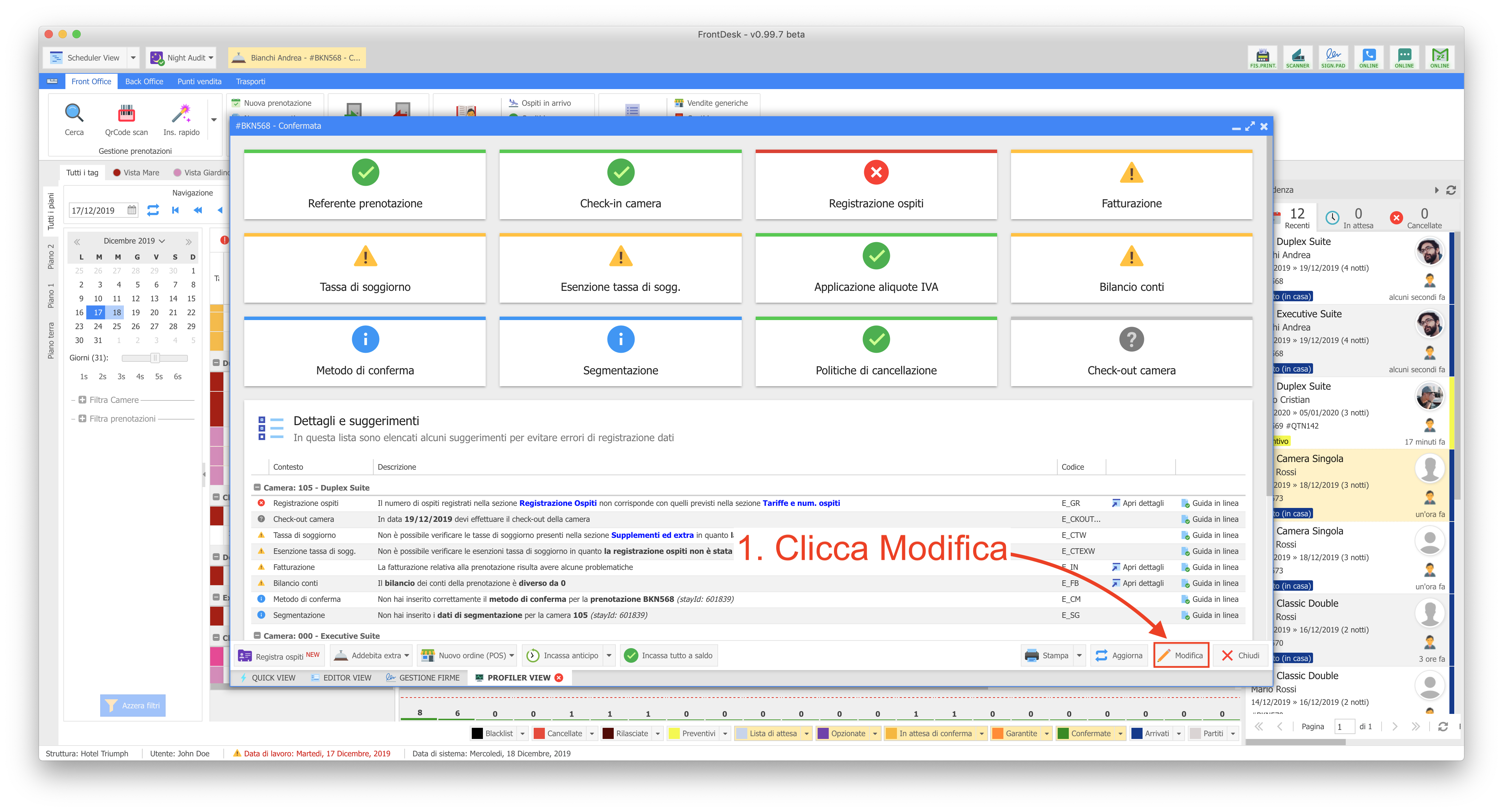1503x812 pixels.
Task: Click the blue navigation refresh arrows icon
Action: tap(153, 210)
